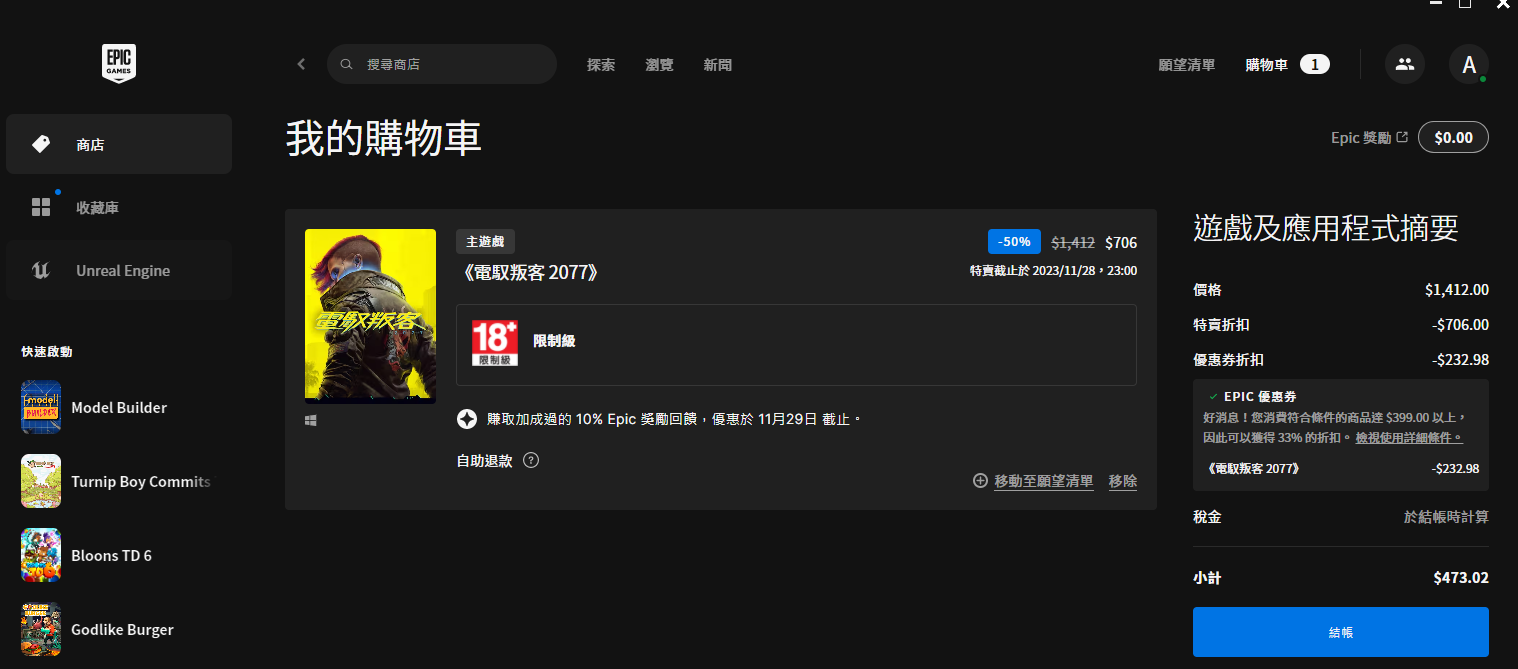Click the 限制級 rating label
1518x669 pixels.
point(554,341)
